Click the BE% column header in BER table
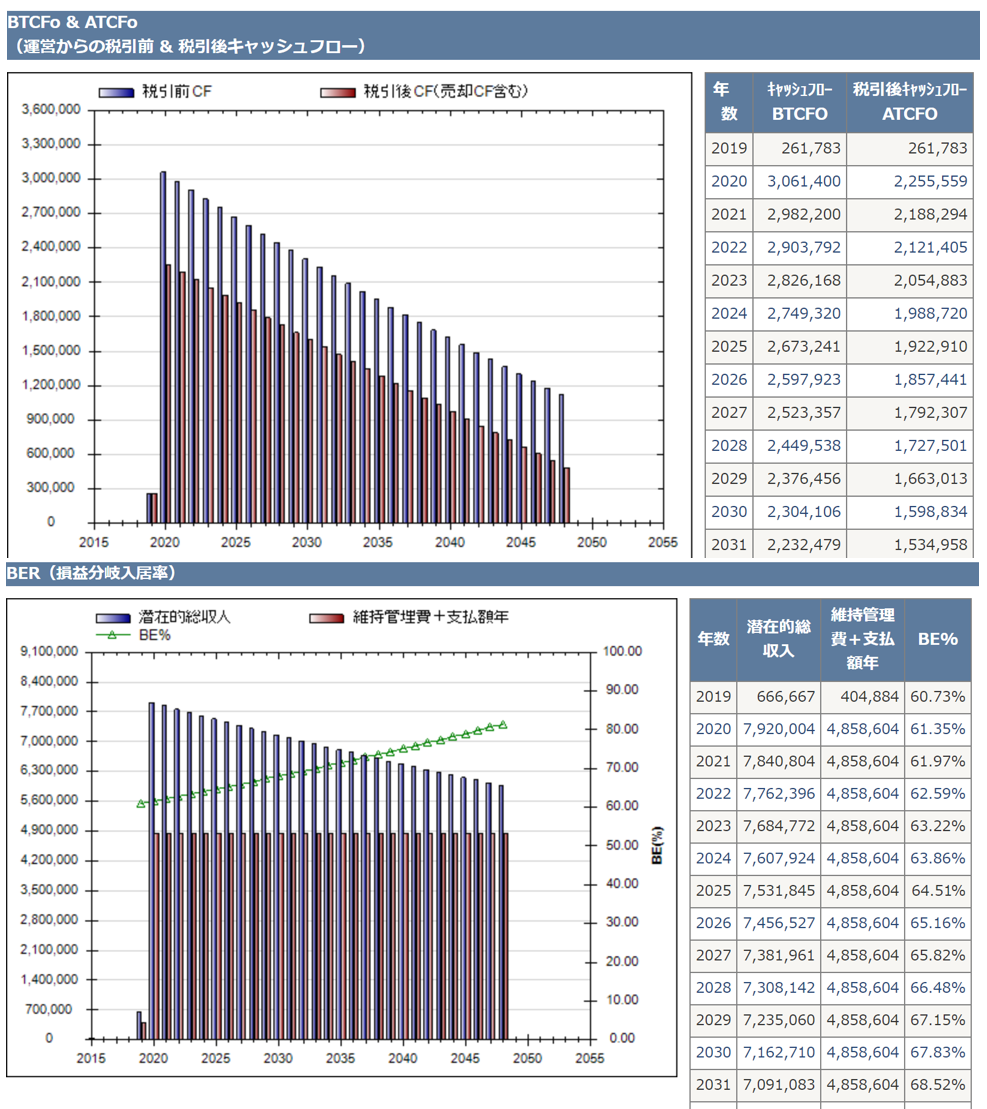The image size is (987, 1109). [937, 640]
